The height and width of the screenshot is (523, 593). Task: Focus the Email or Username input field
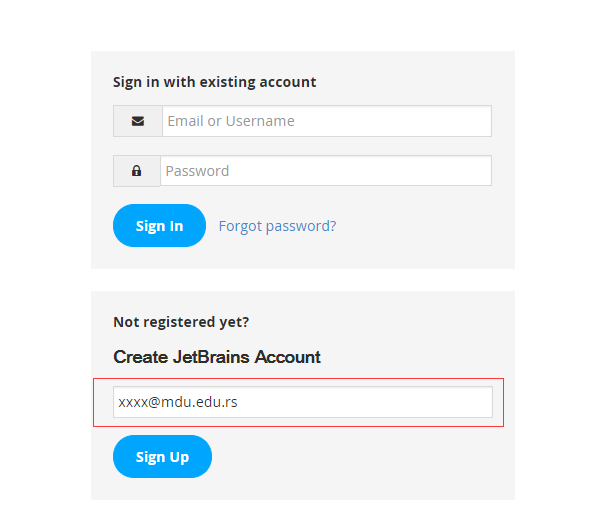click(x=327, y=121)
